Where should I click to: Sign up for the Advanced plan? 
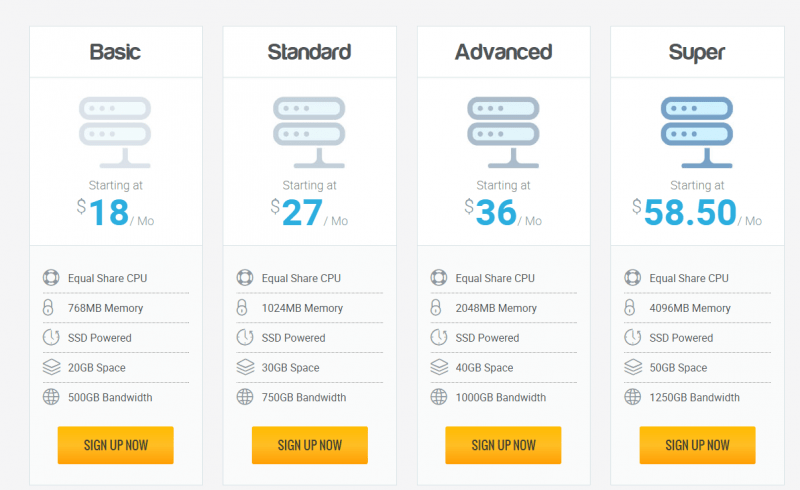pos(504,445)
